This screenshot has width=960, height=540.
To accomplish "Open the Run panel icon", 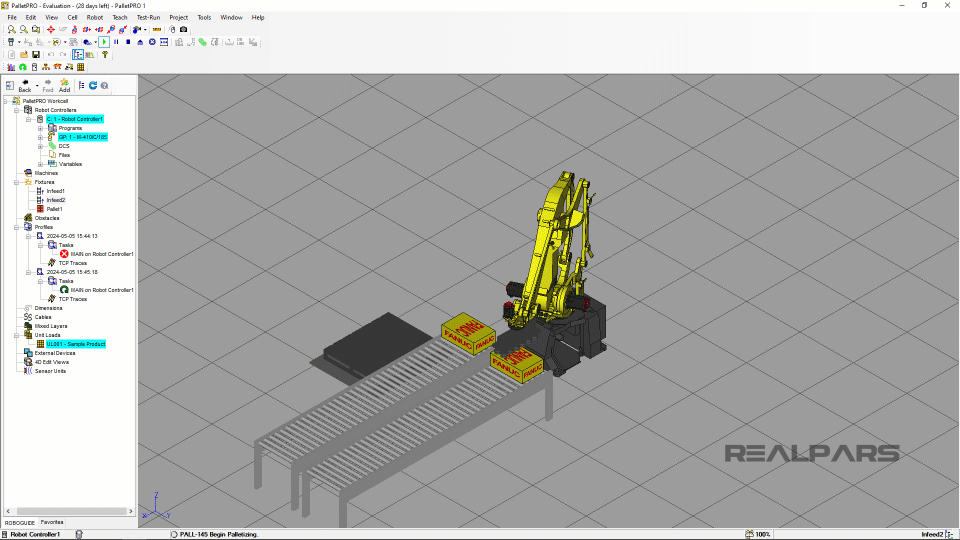I will [164, 42].
